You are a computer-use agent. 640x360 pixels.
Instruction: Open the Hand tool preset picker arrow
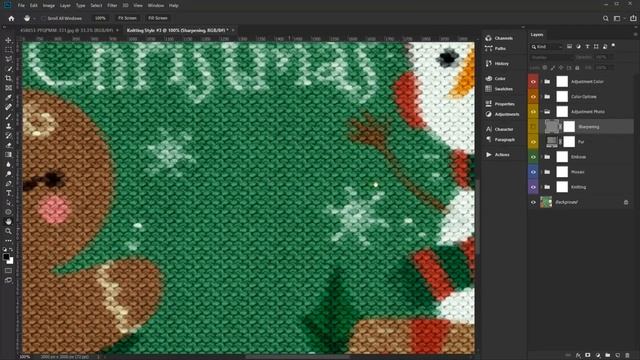point(34,18)
